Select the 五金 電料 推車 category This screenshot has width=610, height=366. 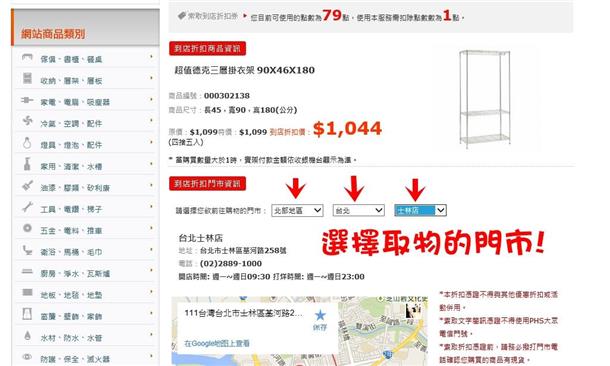(x=71, y=231)
